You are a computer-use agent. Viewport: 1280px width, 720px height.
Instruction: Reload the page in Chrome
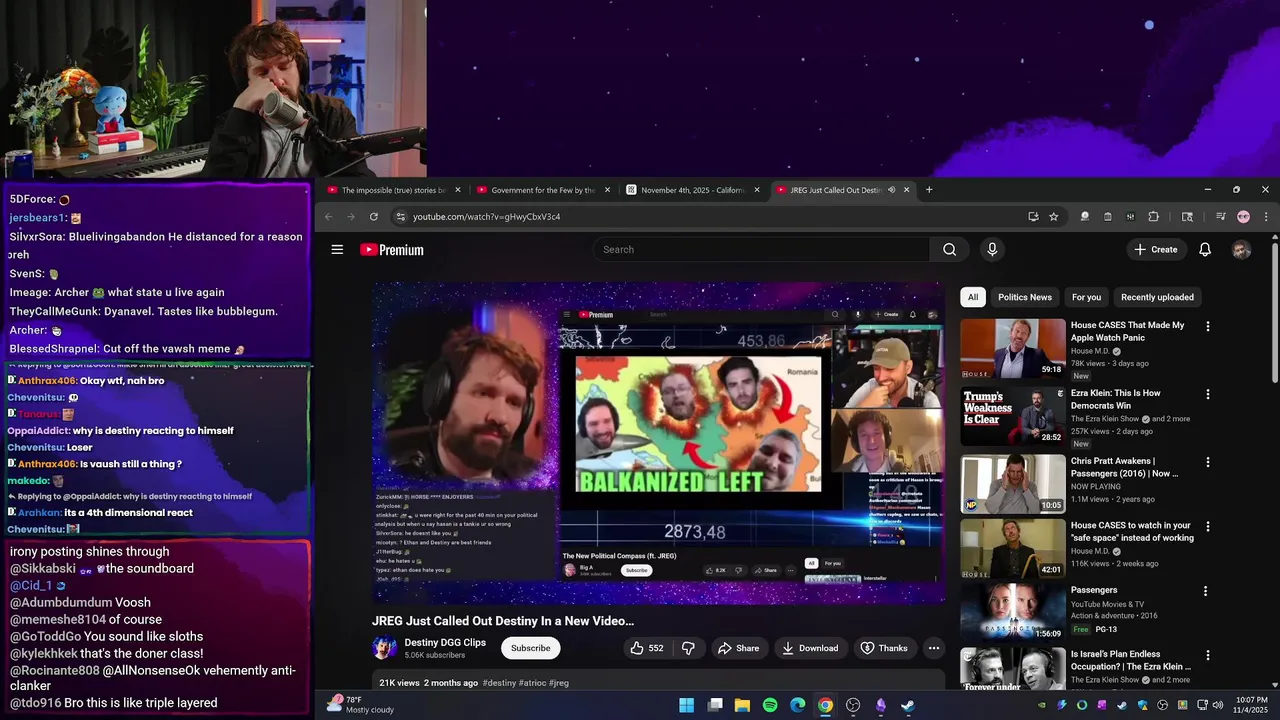click(x=374, y=217)
